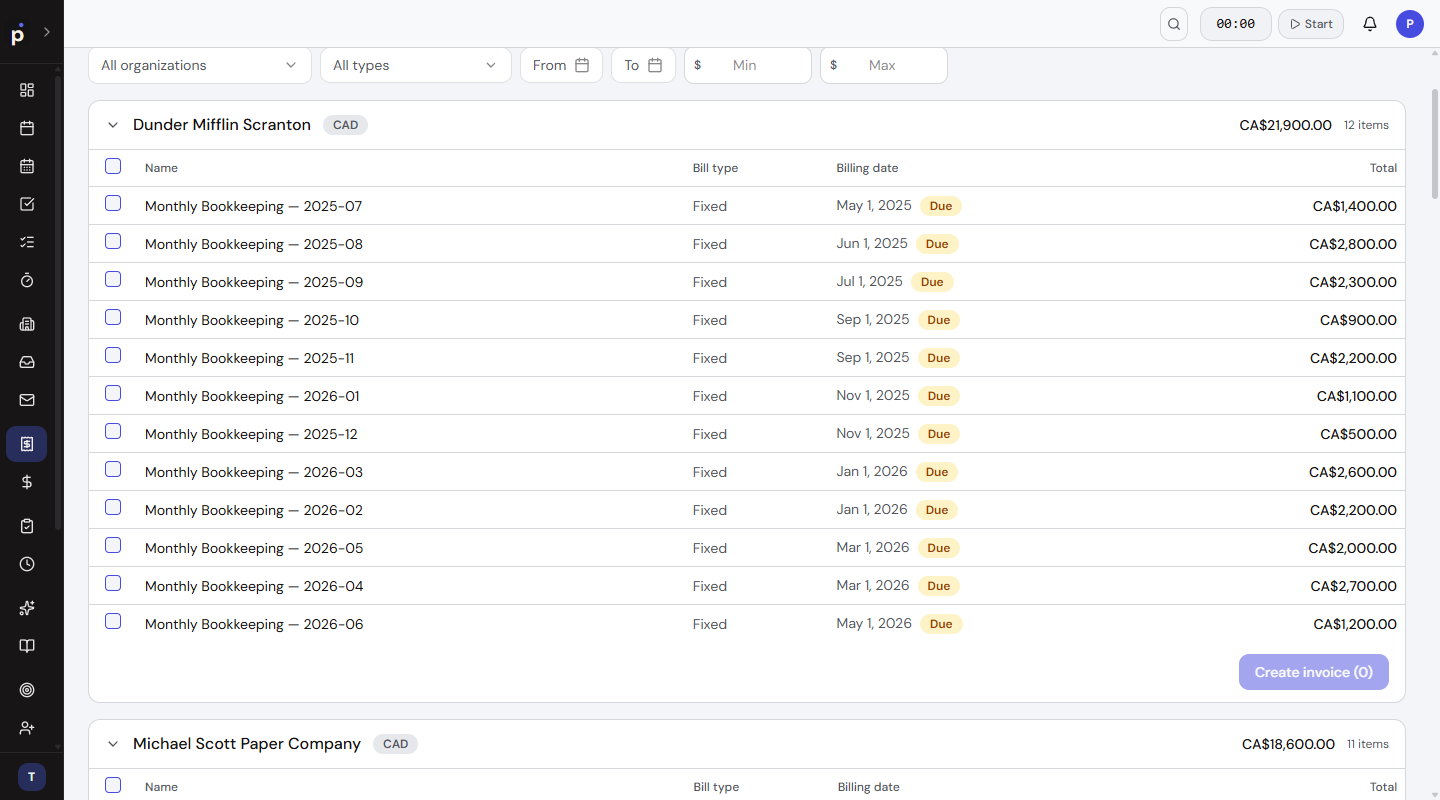Click Bill type column header in Dunder Mifflin table
Viewport: 1440px width, 800px height.
tap(715, 168)
